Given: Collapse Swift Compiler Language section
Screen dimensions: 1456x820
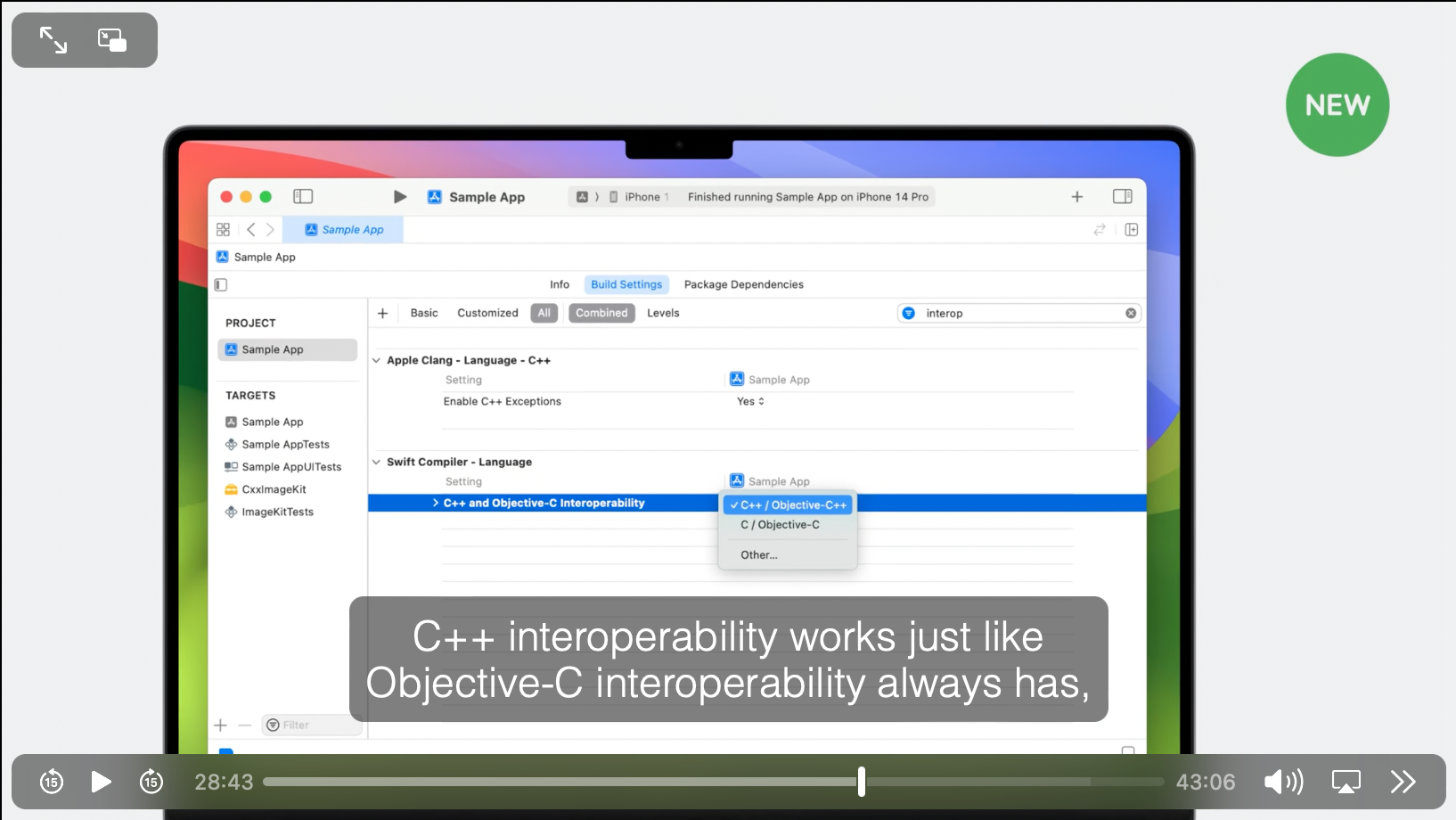Looking at the screenshot, I should (x=376, y=462).
